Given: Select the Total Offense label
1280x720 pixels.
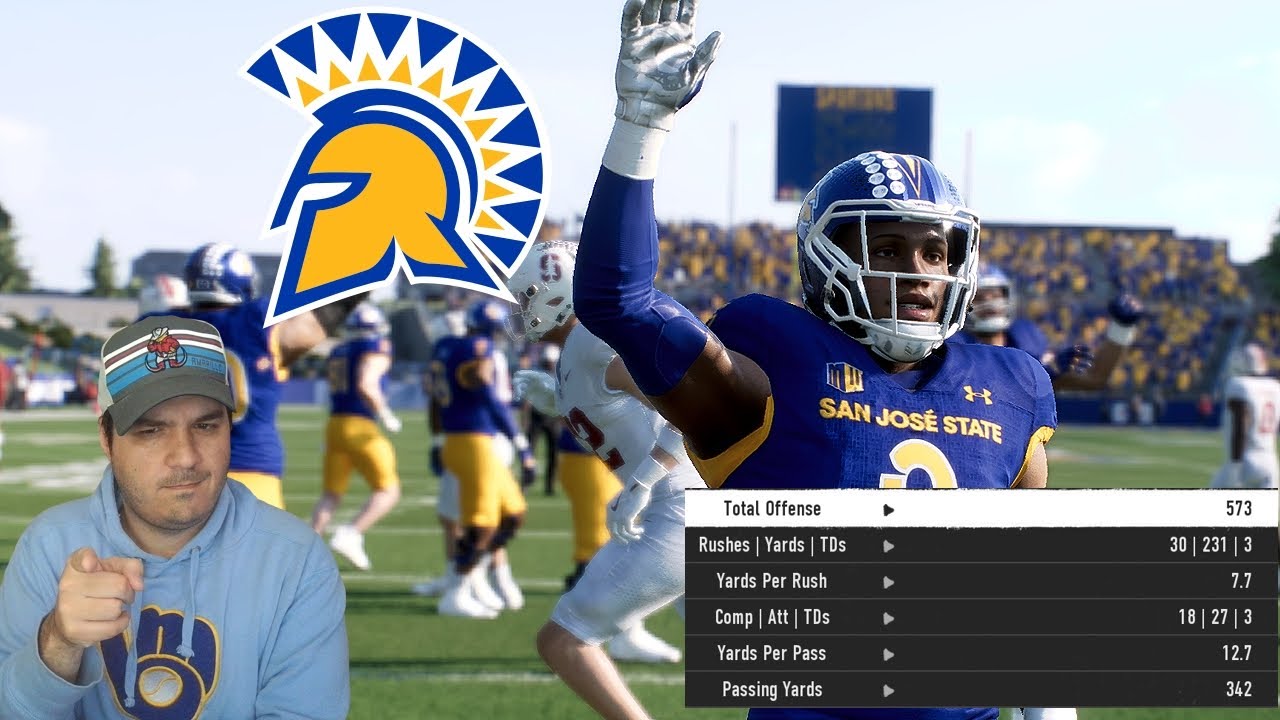Looking at the screenshot, I should [x=772, y=508].
